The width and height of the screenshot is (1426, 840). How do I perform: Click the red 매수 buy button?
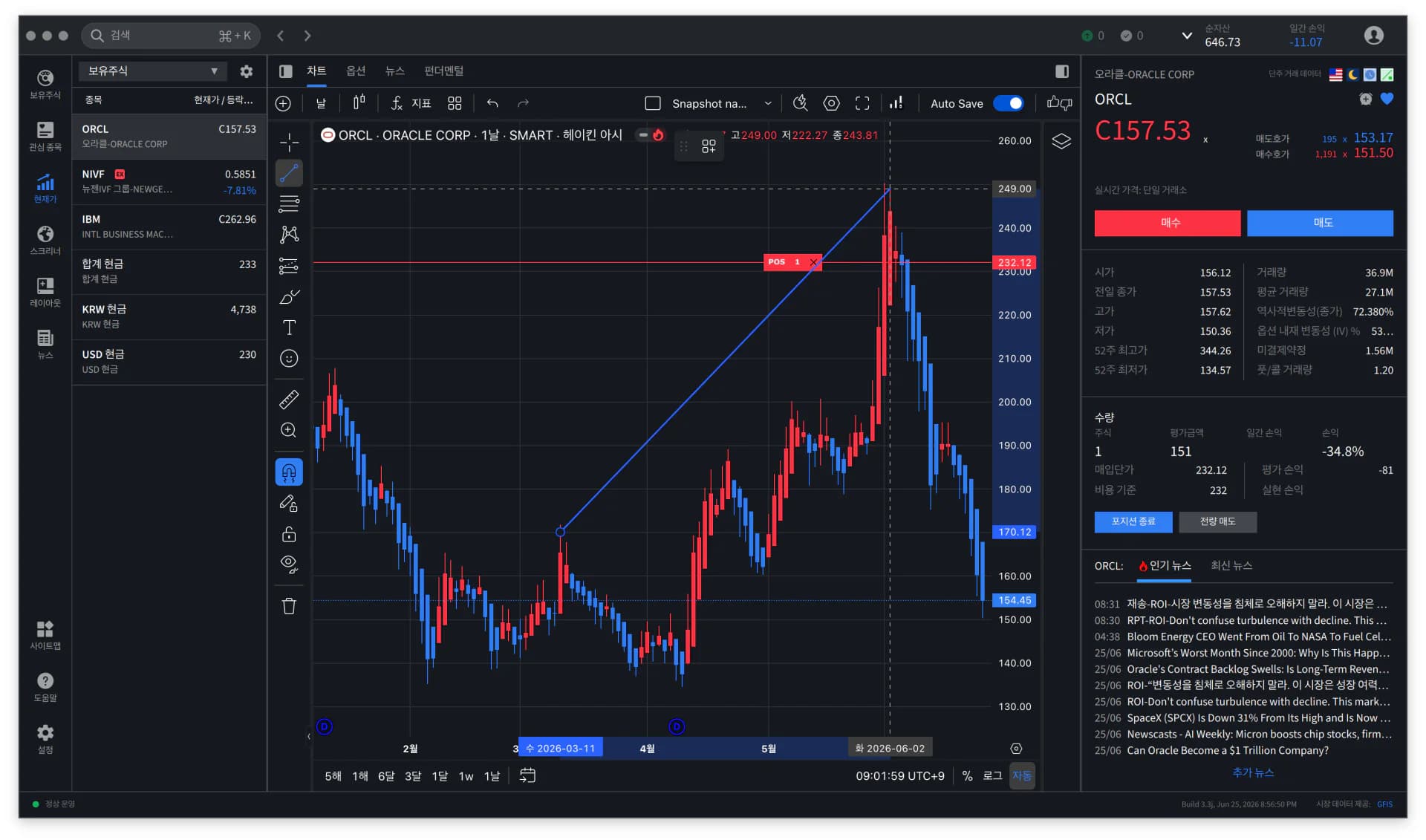[1168, 223]
